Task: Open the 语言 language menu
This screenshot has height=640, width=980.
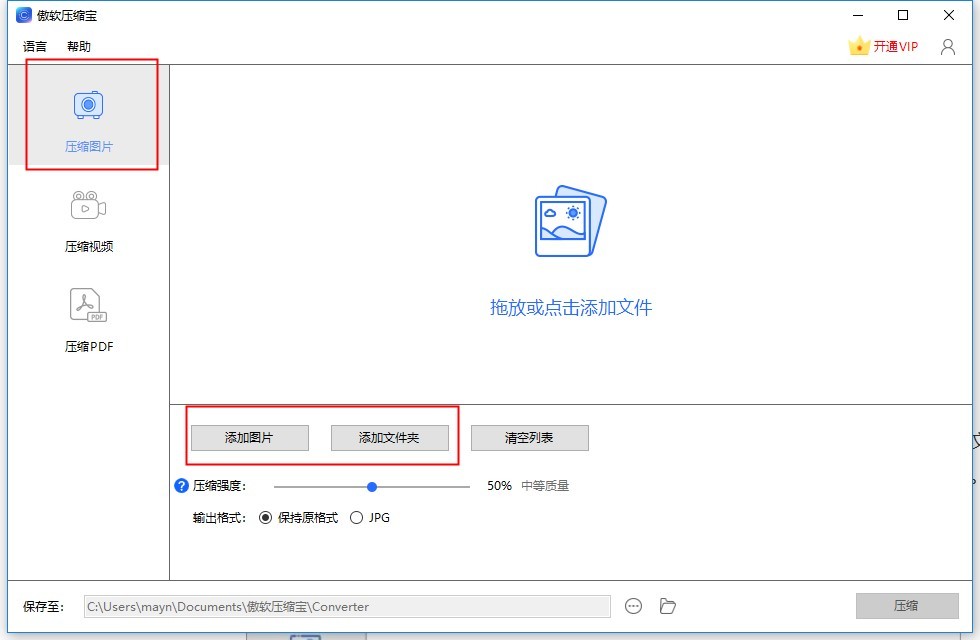Action: (33, 46)
